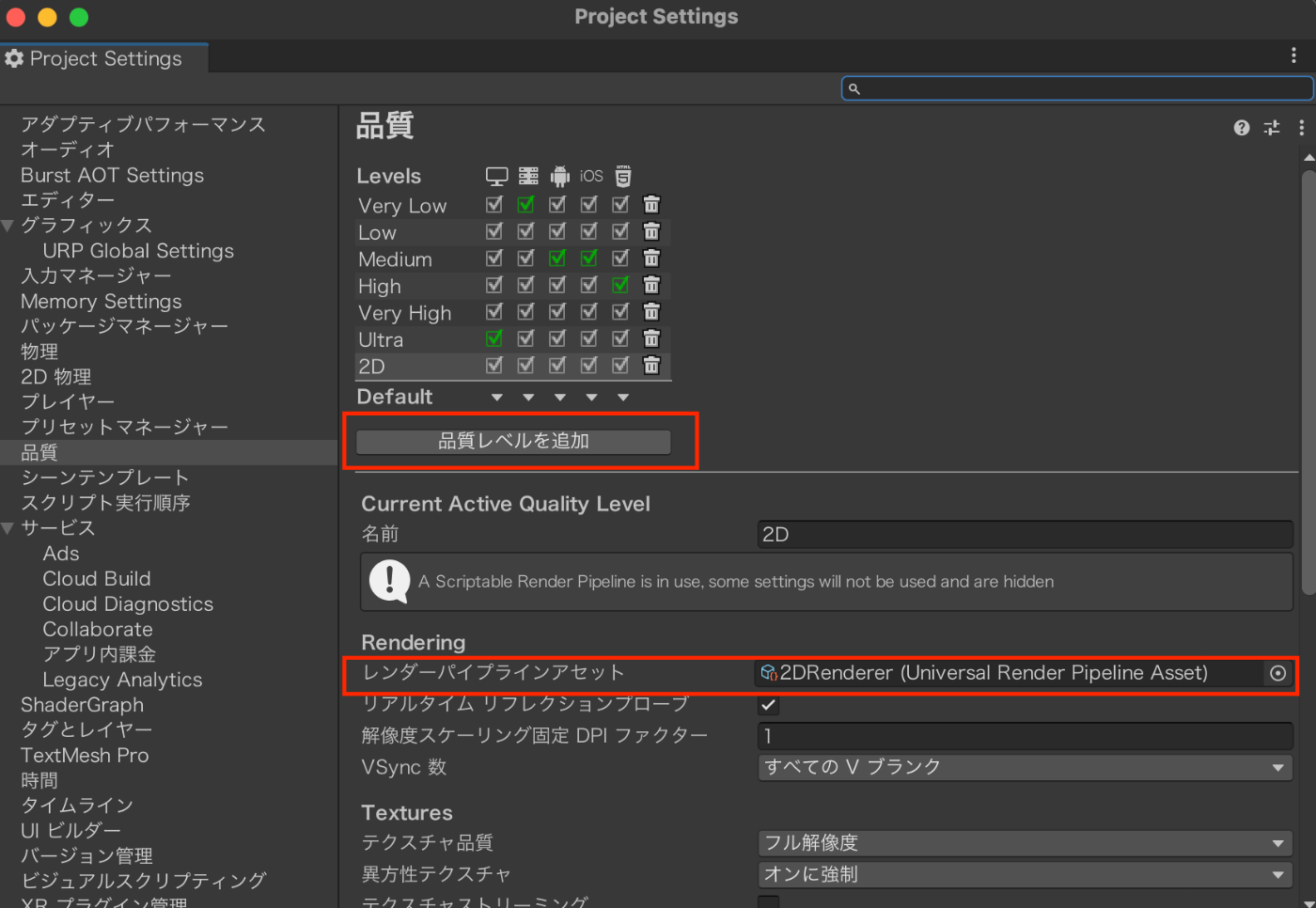1316x908 pixels.
Task: Click the 品質レベルを追加 button
Action: 513,441
